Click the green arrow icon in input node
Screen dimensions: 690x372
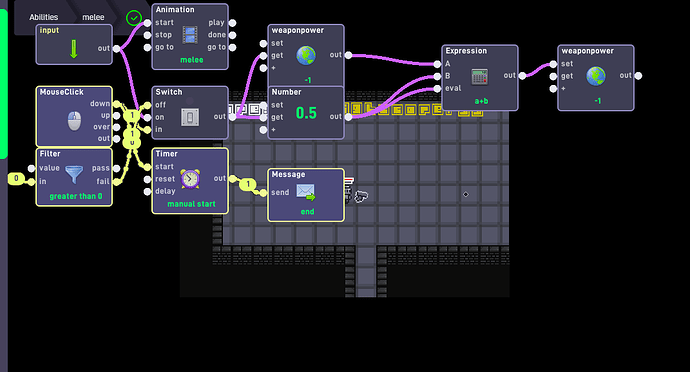74,49
